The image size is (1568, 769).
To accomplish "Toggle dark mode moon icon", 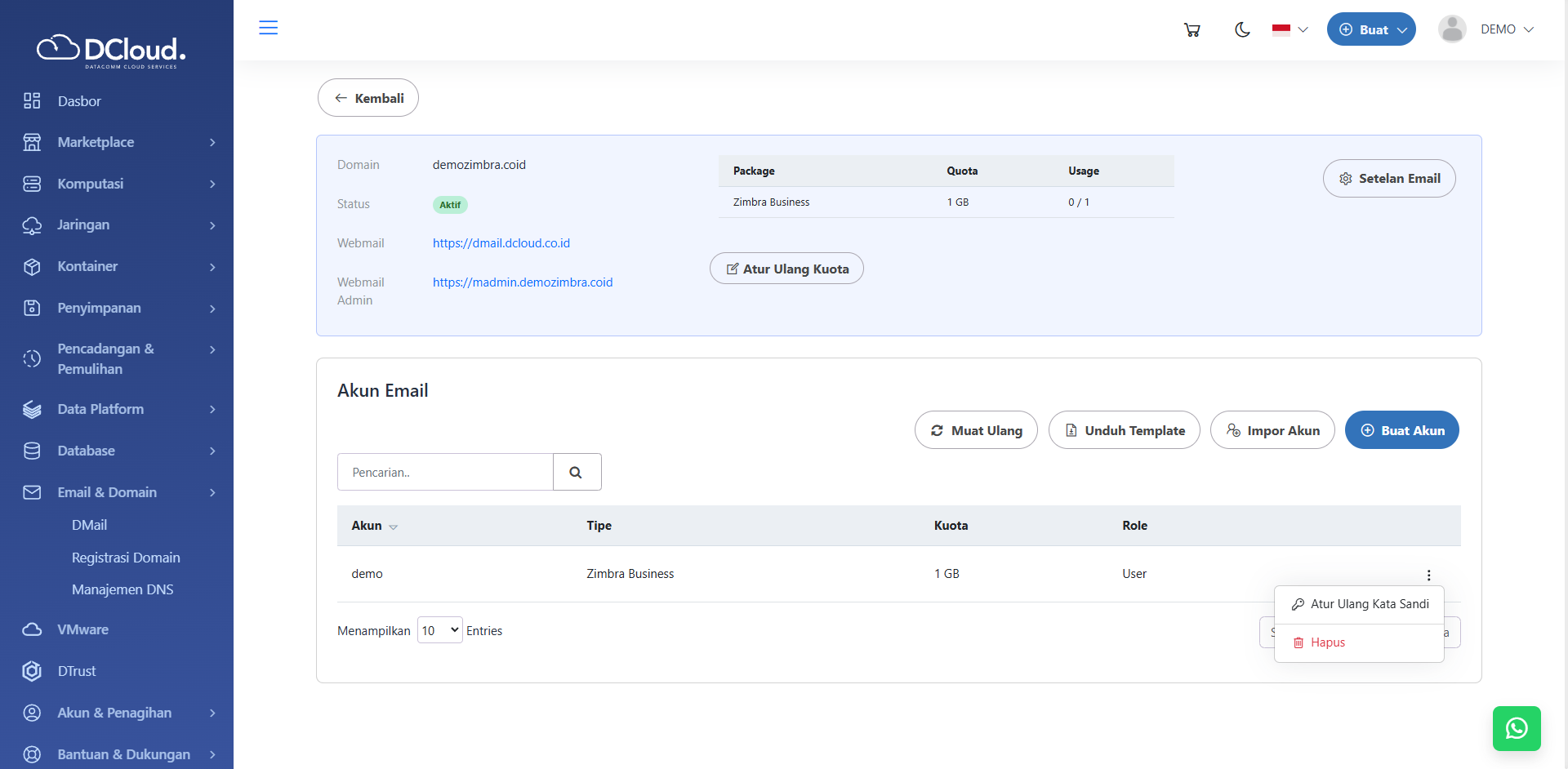I will [x=1242, y=30].
